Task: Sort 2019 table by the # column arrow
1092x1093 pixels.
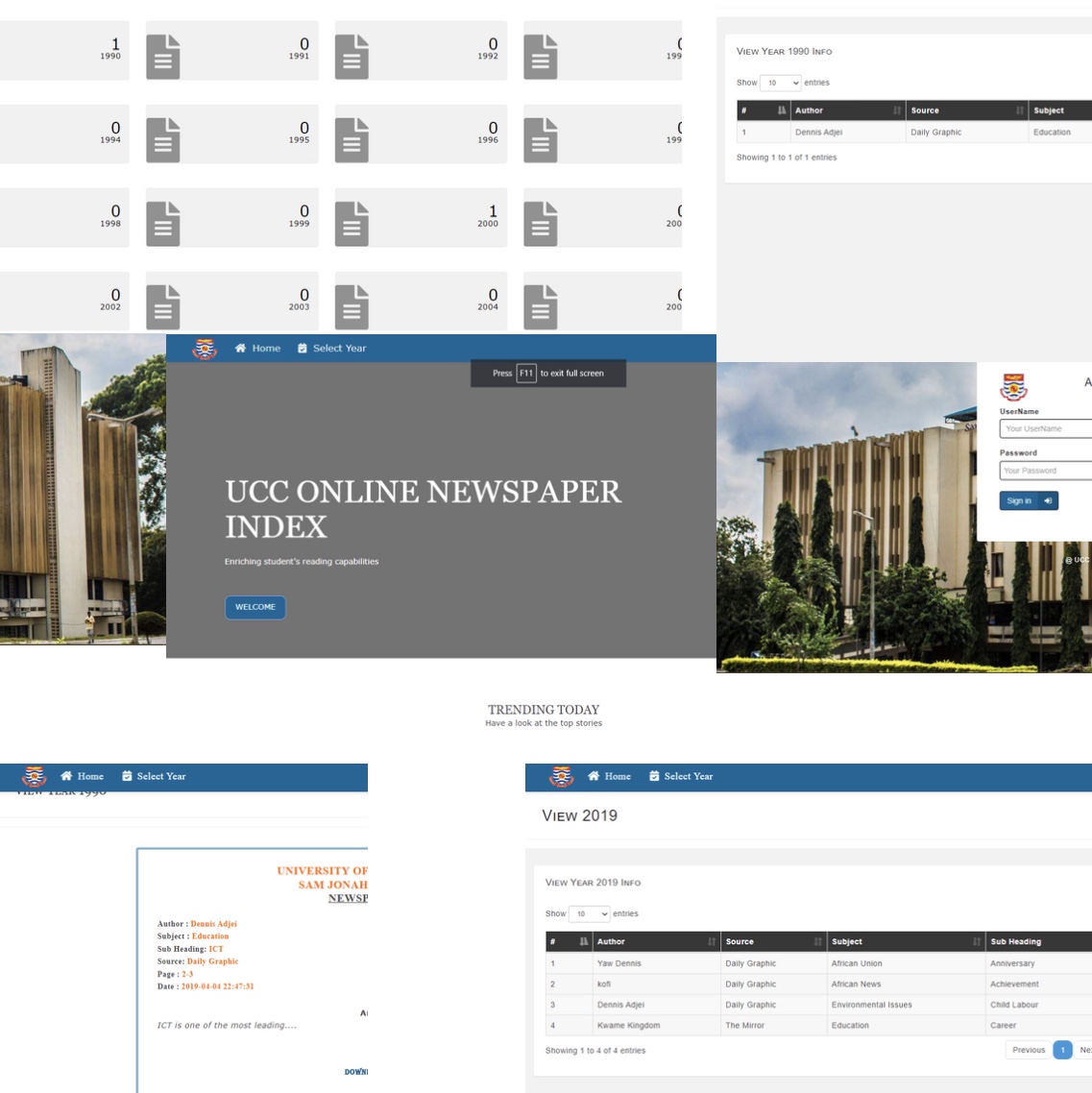Action: [x=584, y=941]
